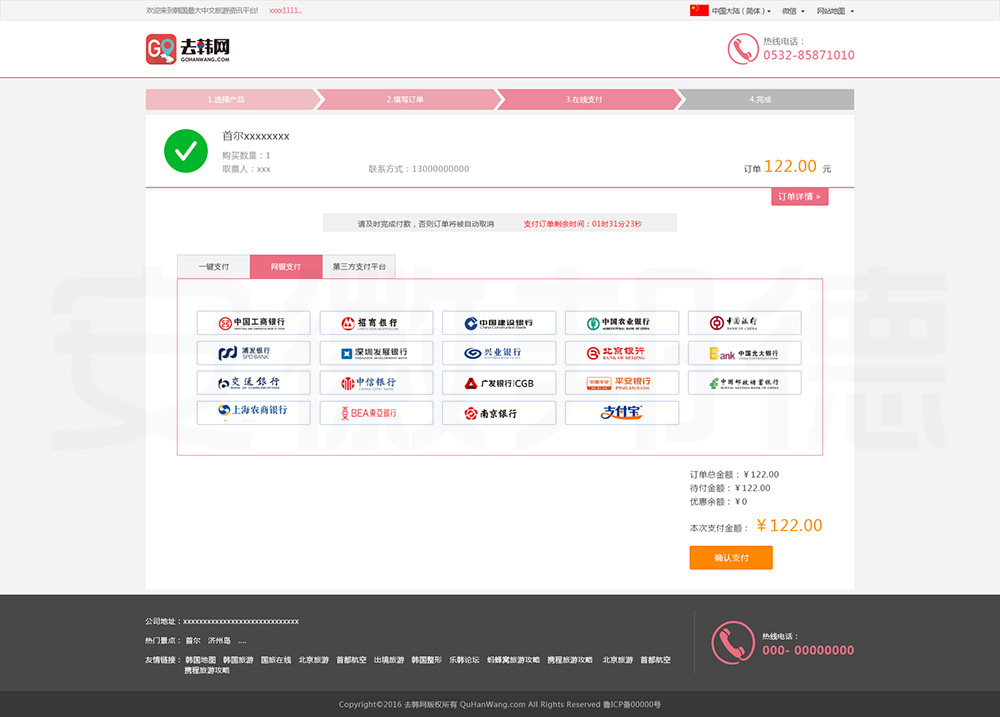This screenshot has height=717, width=1000.
Task: Choose the 支付宝 Alipay logo
Action: click(622, 413)
